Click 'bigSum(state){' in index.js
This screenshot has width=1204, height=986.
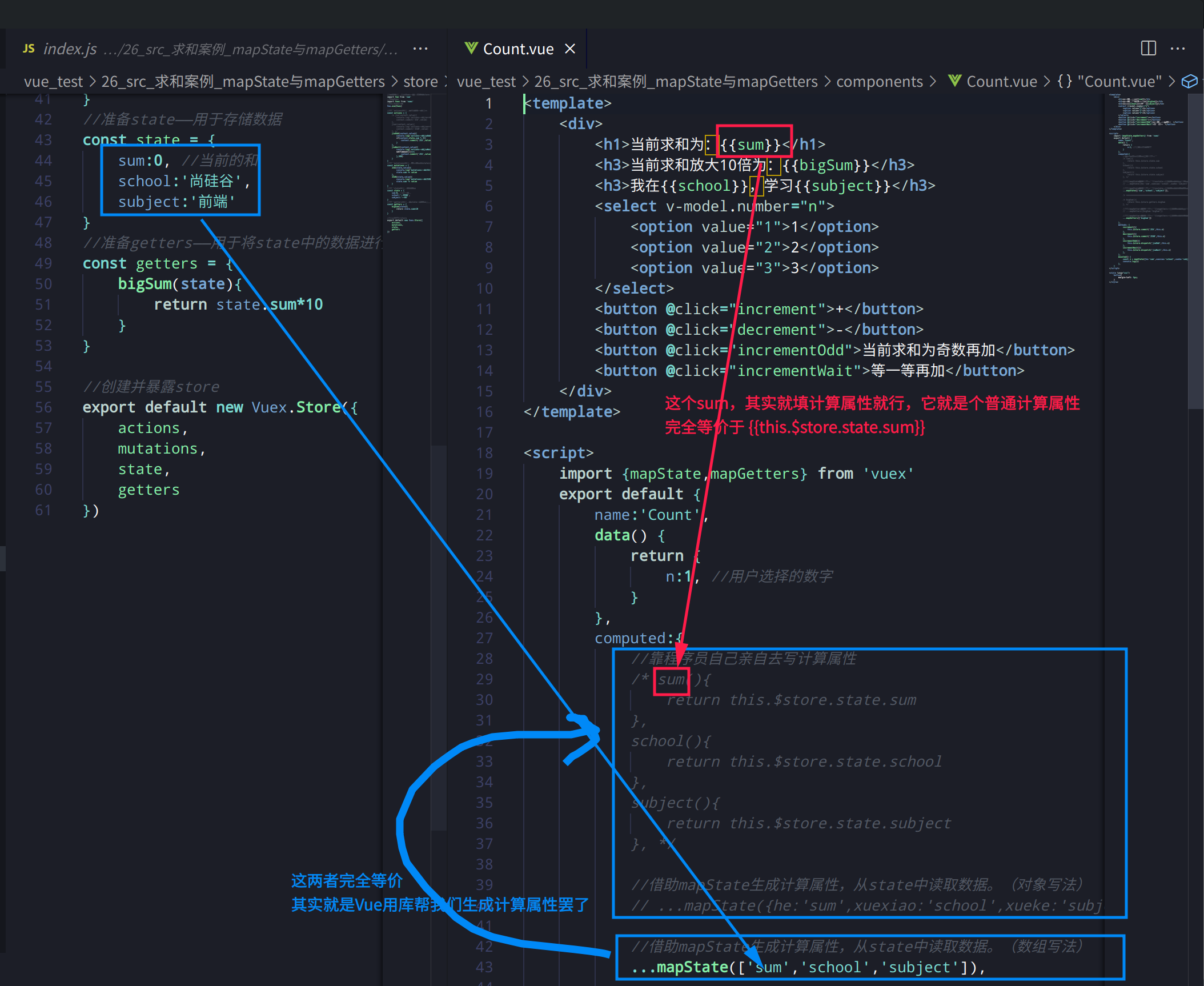click(180, 284)
